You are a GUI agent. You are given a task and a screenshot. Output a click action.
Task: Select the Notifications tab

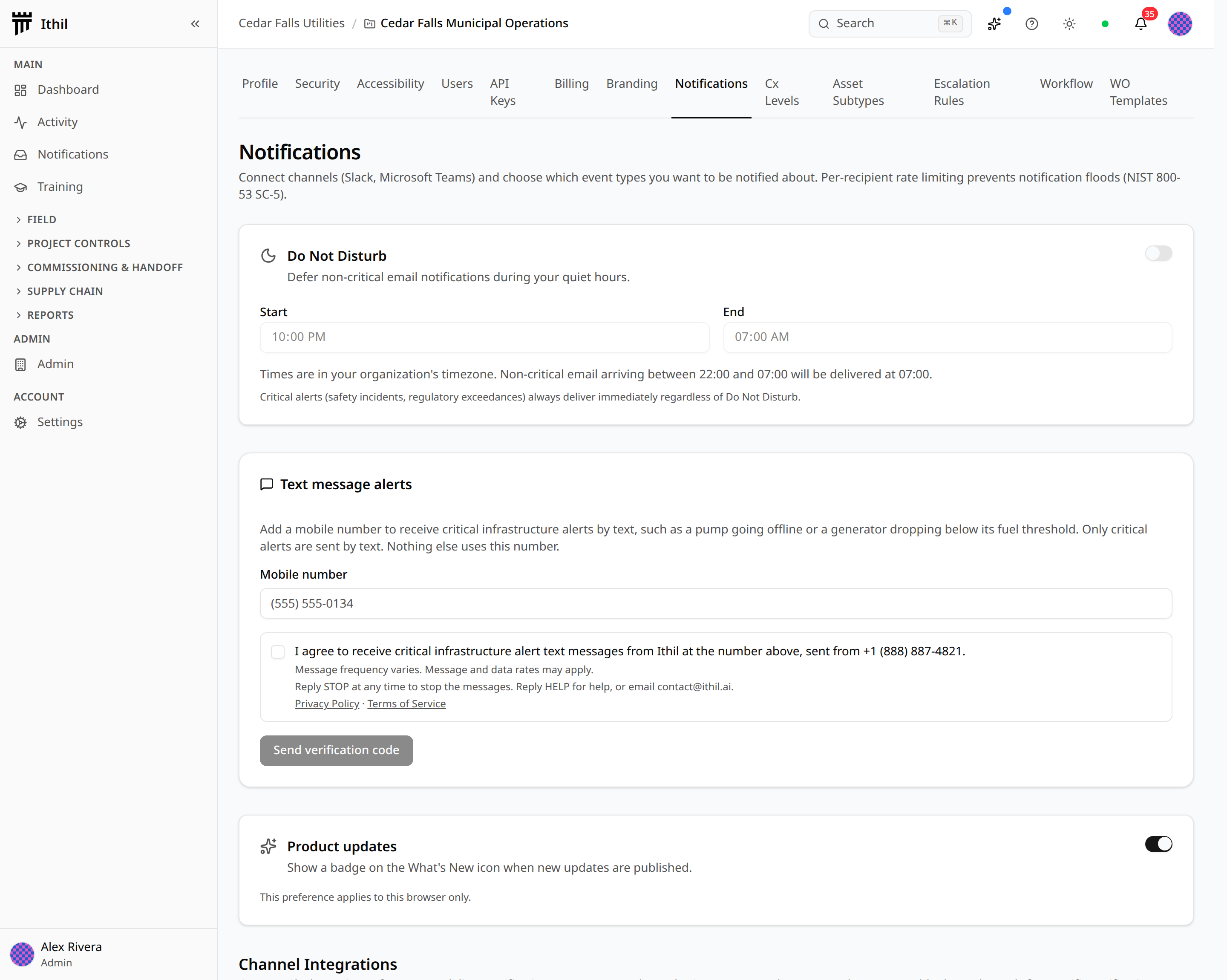pyautogui.click(x=711, y=84)
